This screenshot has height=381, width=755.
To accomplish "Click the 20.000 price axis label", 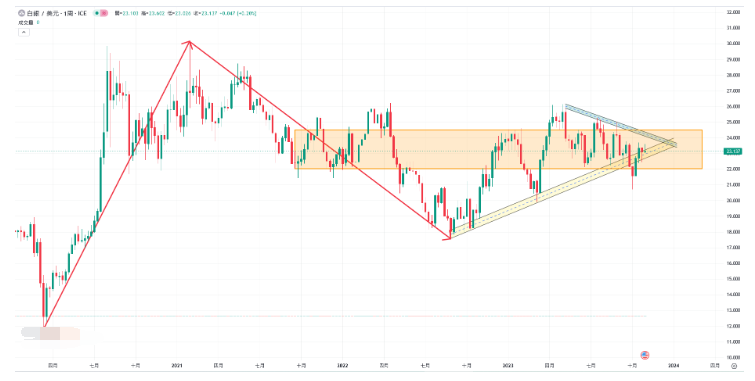I will (x=733, y=200).
